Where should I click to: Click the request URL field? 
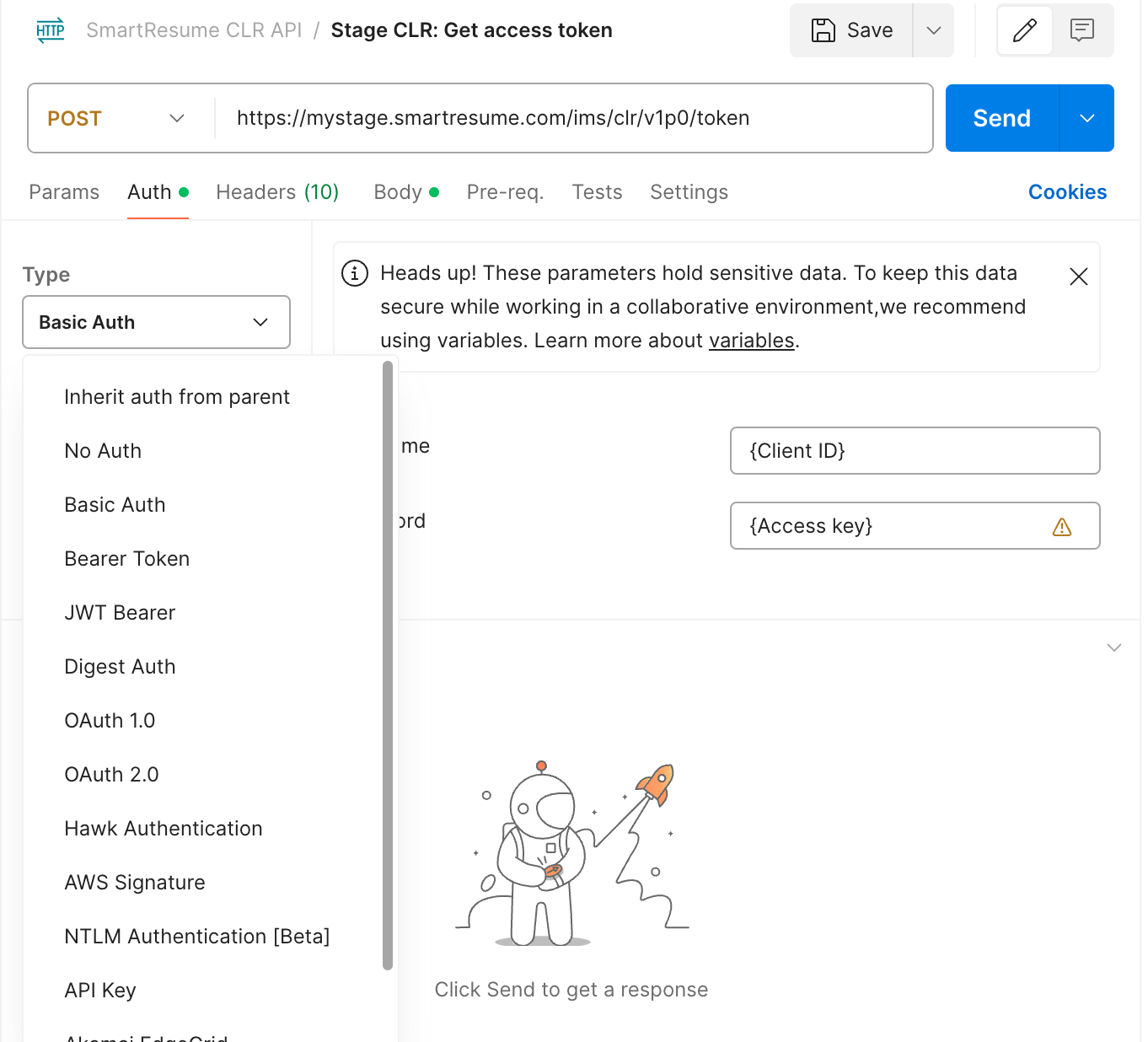coord(573,118)
